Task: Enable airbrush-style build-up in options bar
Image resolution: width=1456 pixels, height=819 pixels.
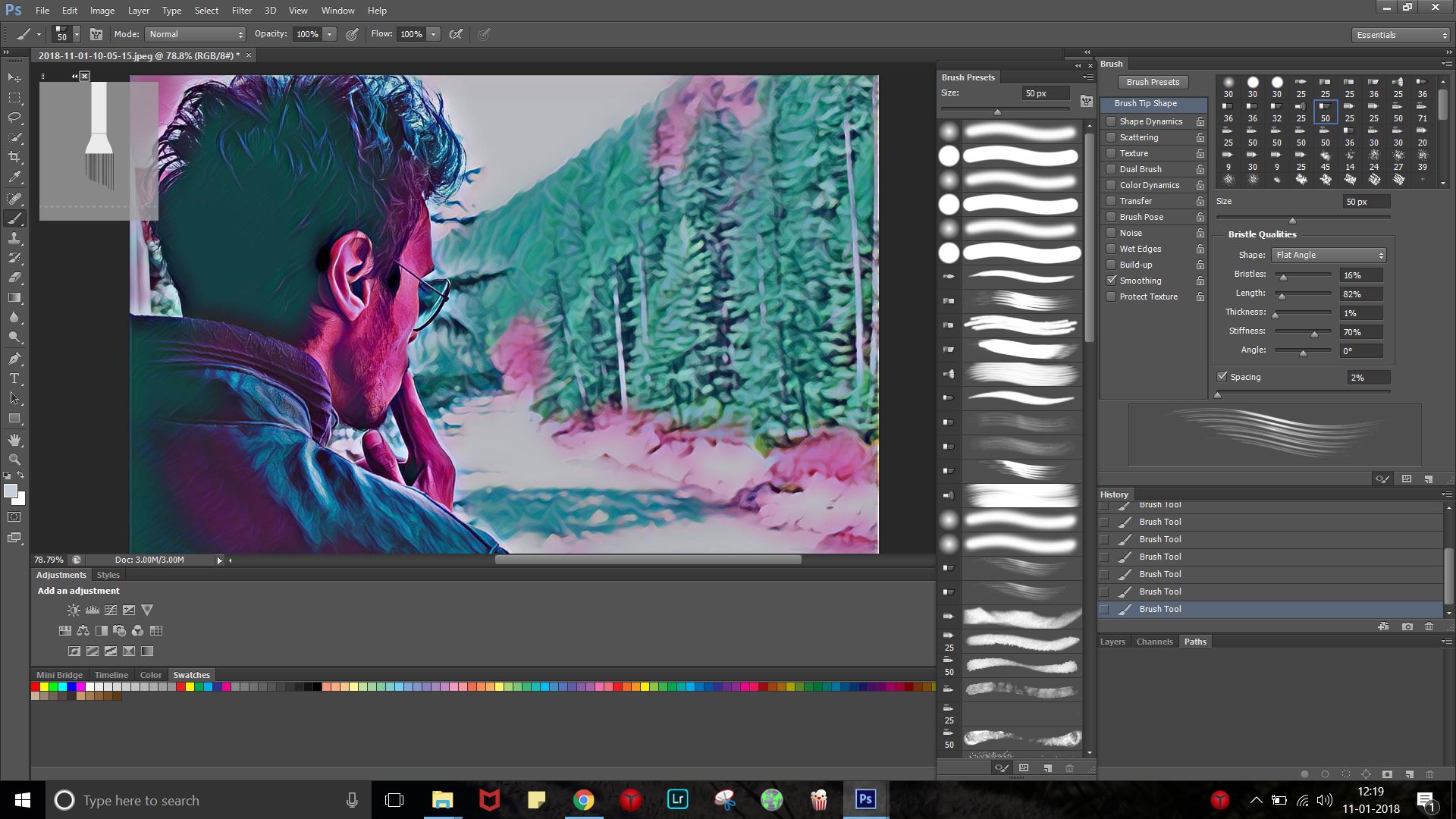Action: tap(456, 34)
